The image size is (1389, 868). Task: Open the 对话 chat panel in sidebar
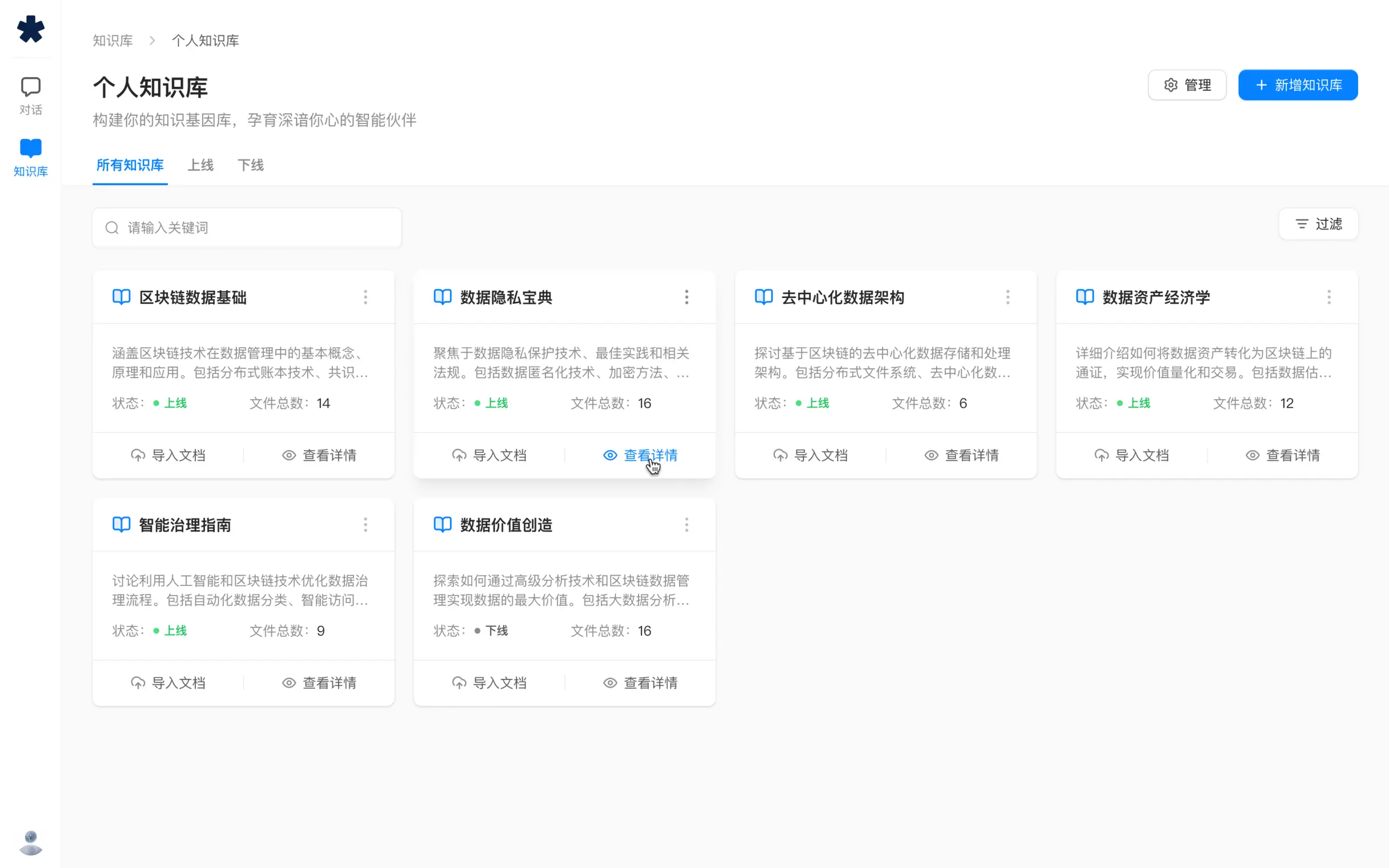(x=31, y=96)
